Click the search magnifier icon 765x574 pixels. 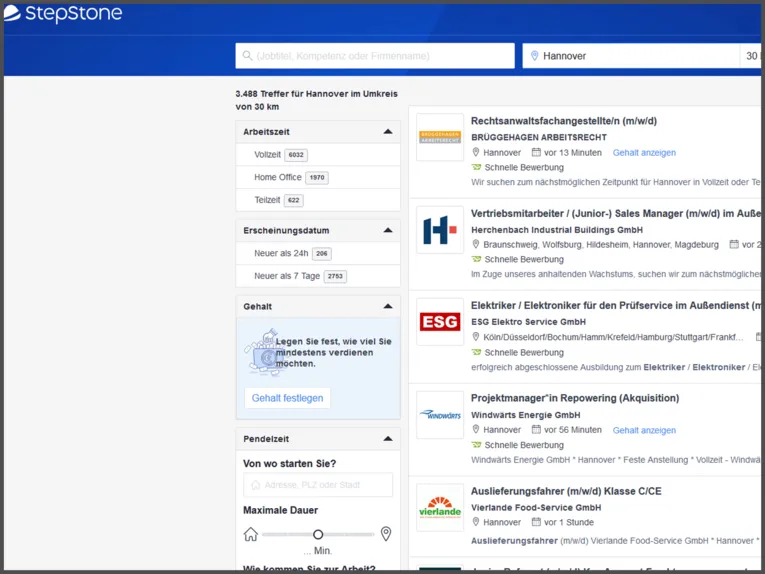pos(247,56)
